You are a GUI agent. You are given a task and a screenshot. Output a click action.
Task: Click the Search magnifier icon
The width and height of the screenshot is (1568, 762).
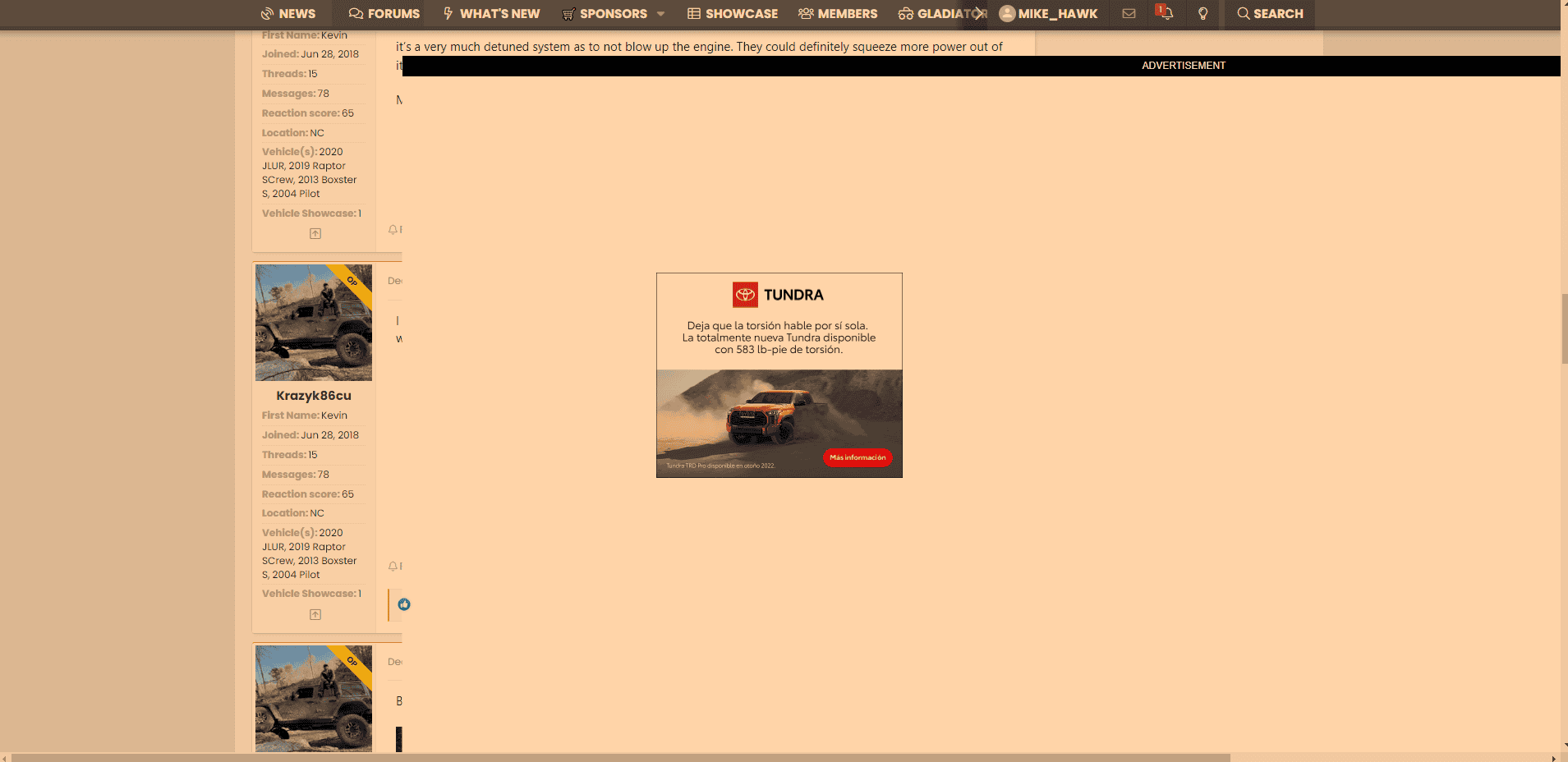point(1244,14)
